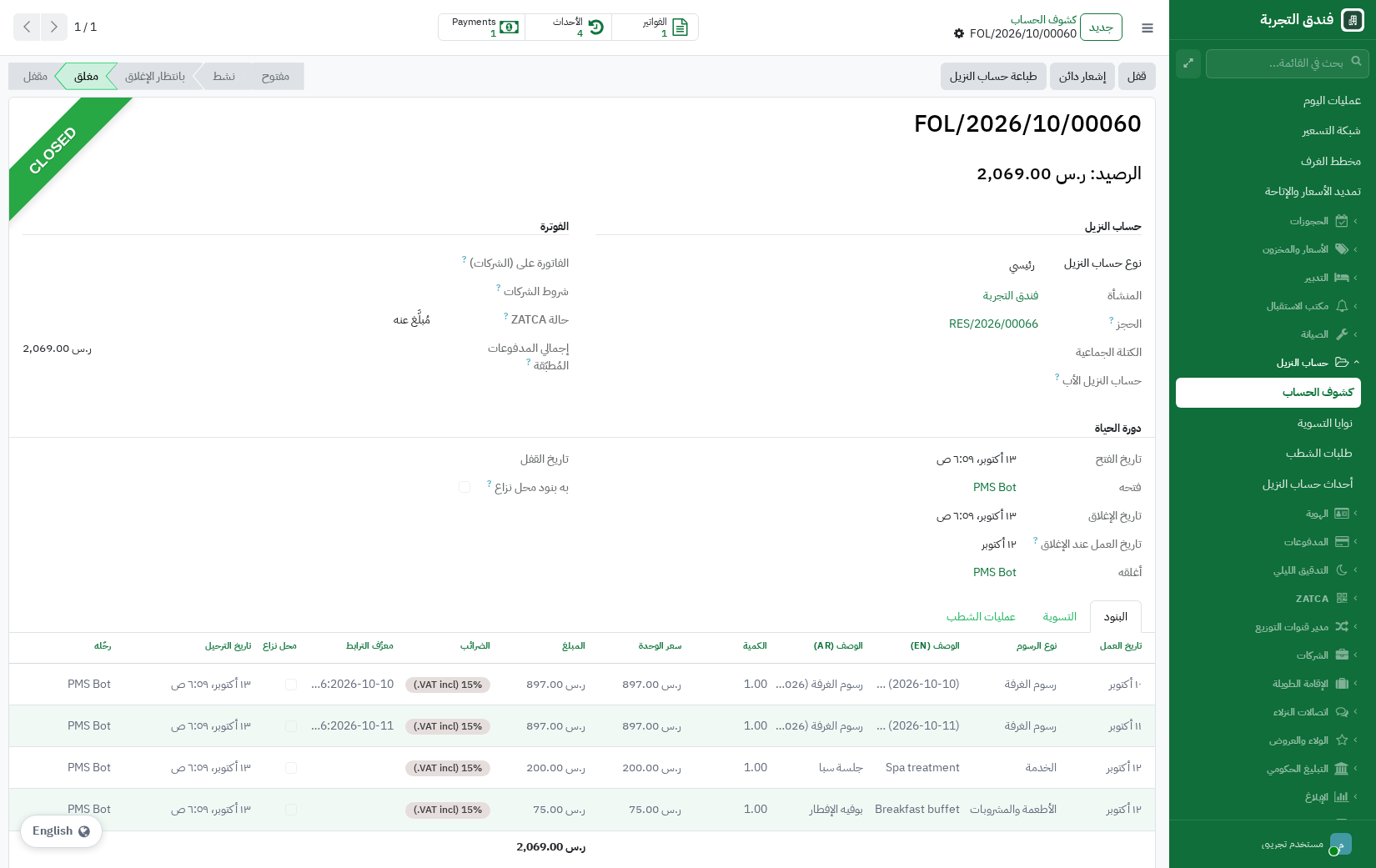This screenshot has width=1376, height=868.
Task: Click the globe icon in English switcher
Action: tap(84, 831)
